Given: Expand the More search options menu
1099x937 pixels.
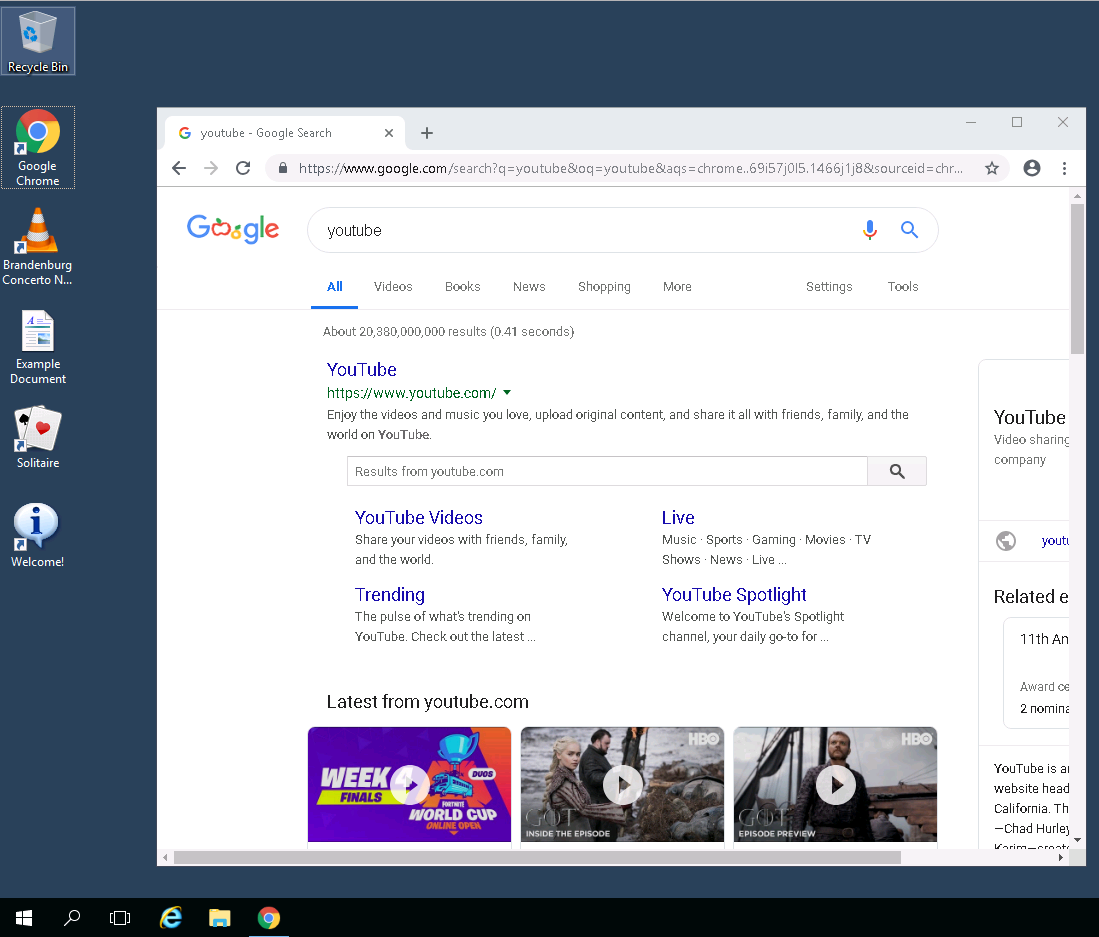Looking at the screenshot, I should (677, 287).
